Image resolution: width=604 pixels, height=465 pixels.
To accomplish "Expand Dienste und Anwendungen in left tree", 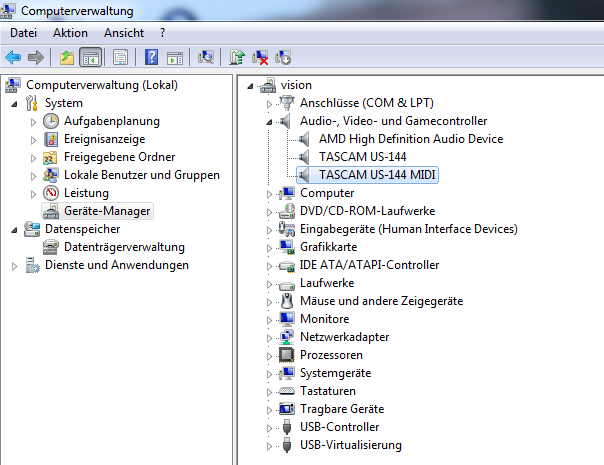I will point(14,266).
